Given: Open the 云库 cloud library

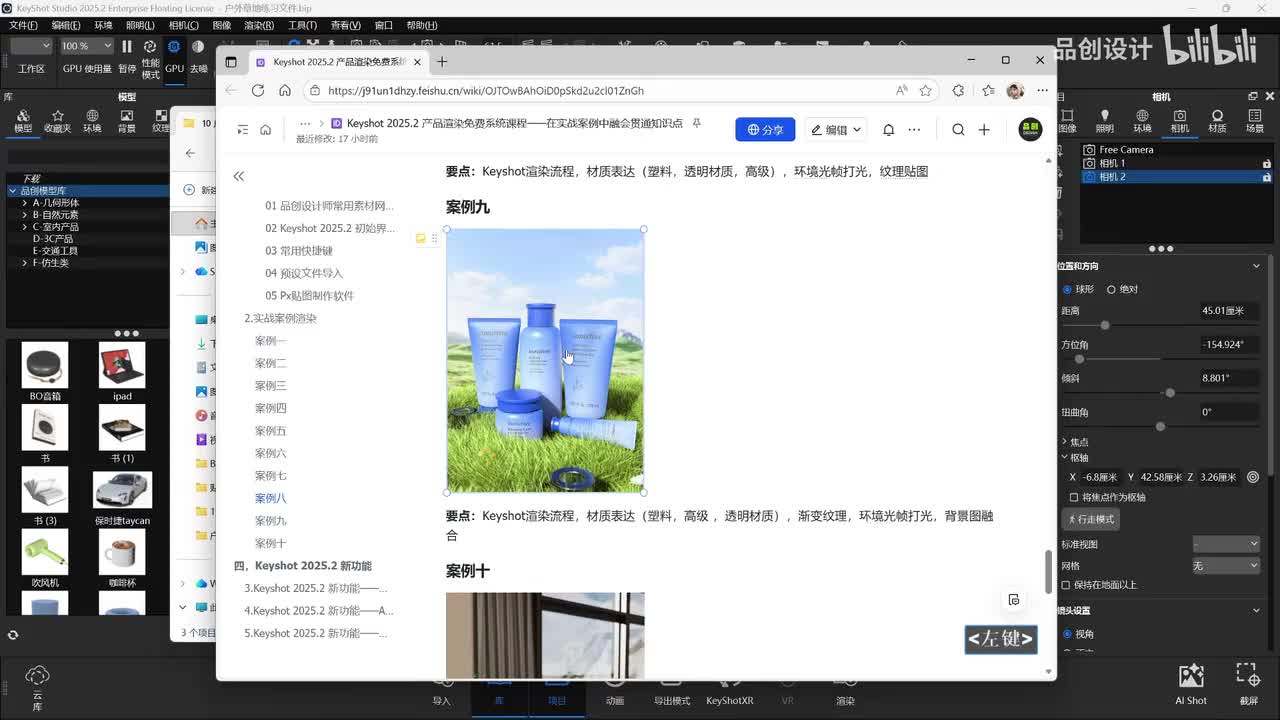Looking at the screenshot, I should coord(37,686).
